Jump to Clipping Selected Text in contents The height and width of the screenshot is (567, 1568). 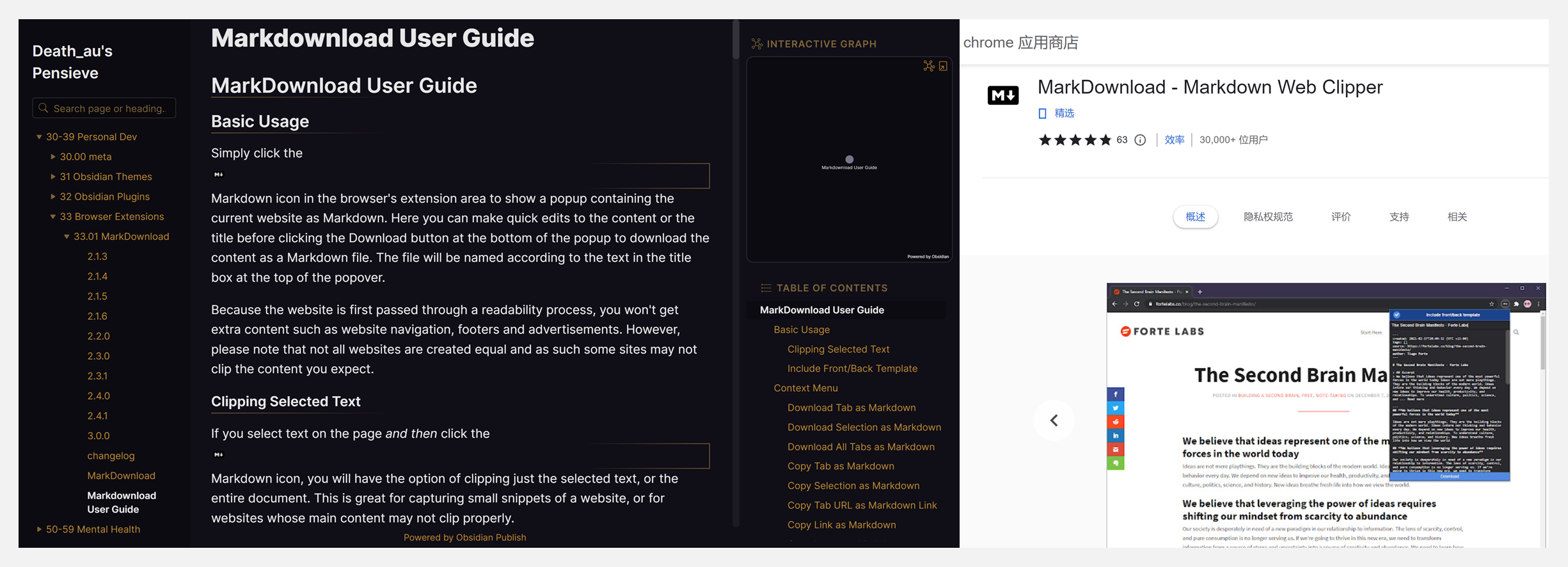pos(838,349)
